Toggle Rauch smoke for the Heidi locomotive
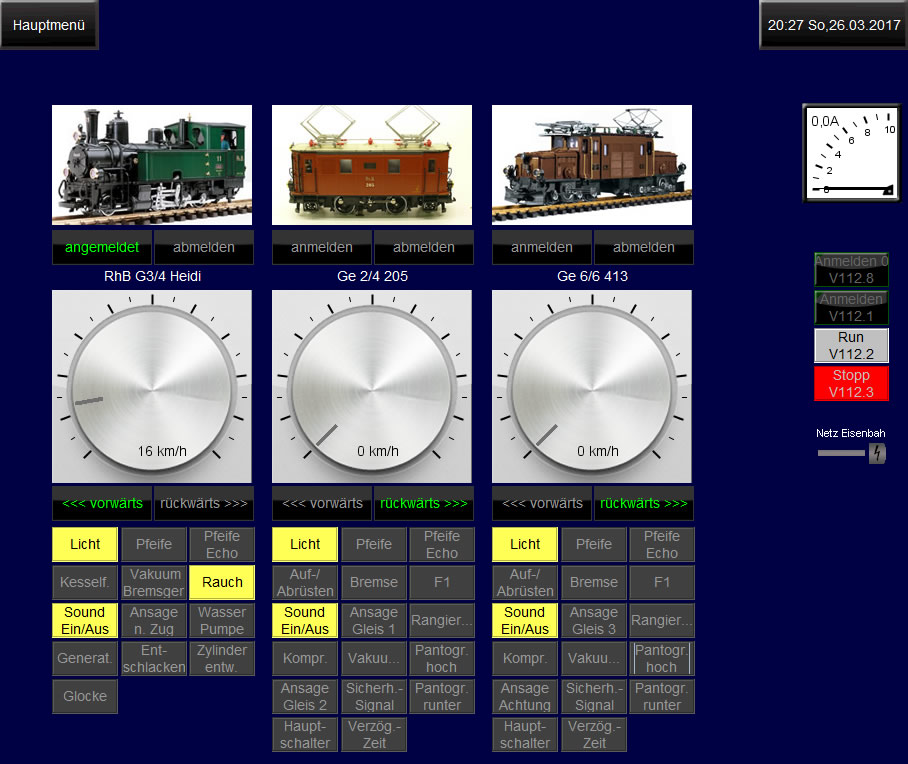 [x=222, y=582]
